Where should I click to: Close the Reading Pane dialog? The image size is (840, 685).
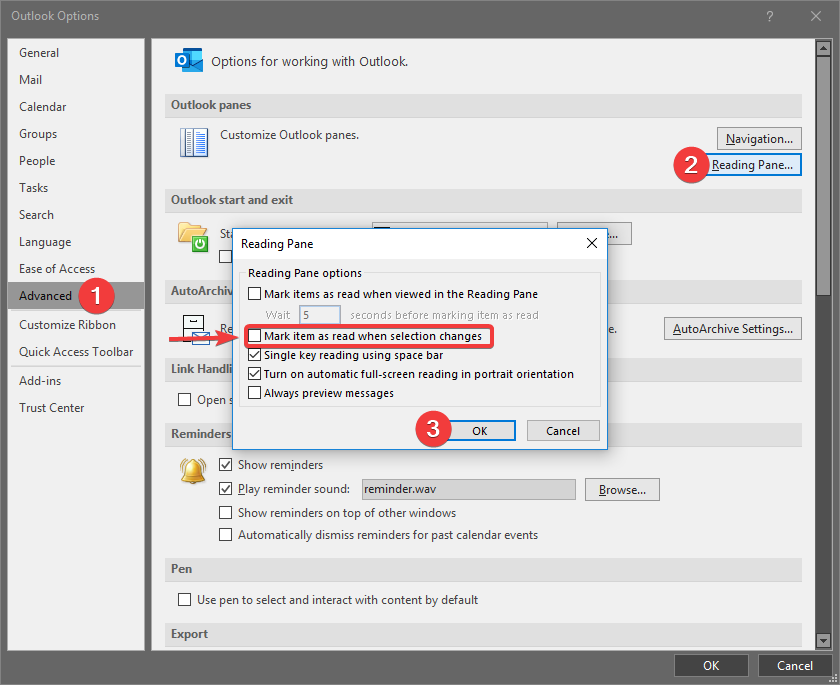(591, 243)
